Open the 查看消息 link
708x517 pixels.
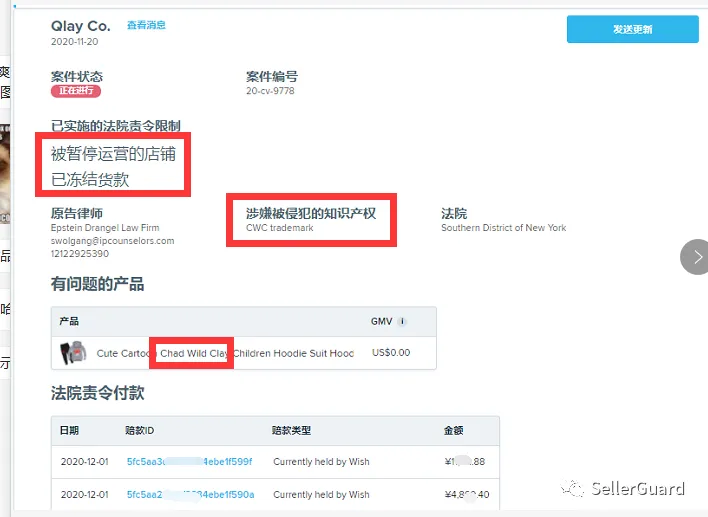[x=146, y=25]
